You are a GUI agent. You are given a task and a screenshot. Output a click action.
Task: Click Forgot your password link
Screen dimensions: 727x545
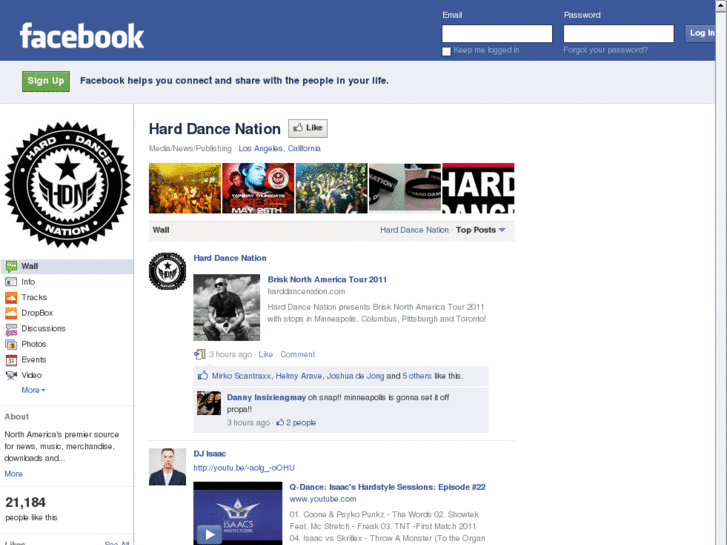pos(606,50)
